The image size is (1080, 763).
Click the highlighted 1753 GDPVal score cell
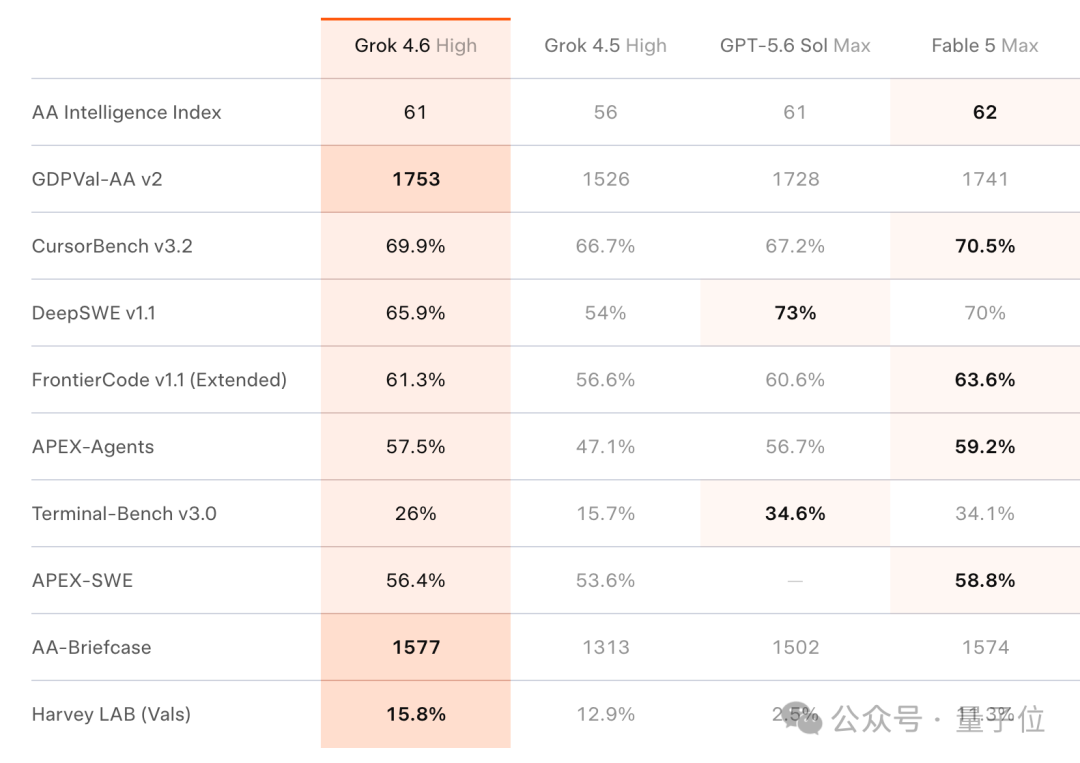tap(415, 179)
